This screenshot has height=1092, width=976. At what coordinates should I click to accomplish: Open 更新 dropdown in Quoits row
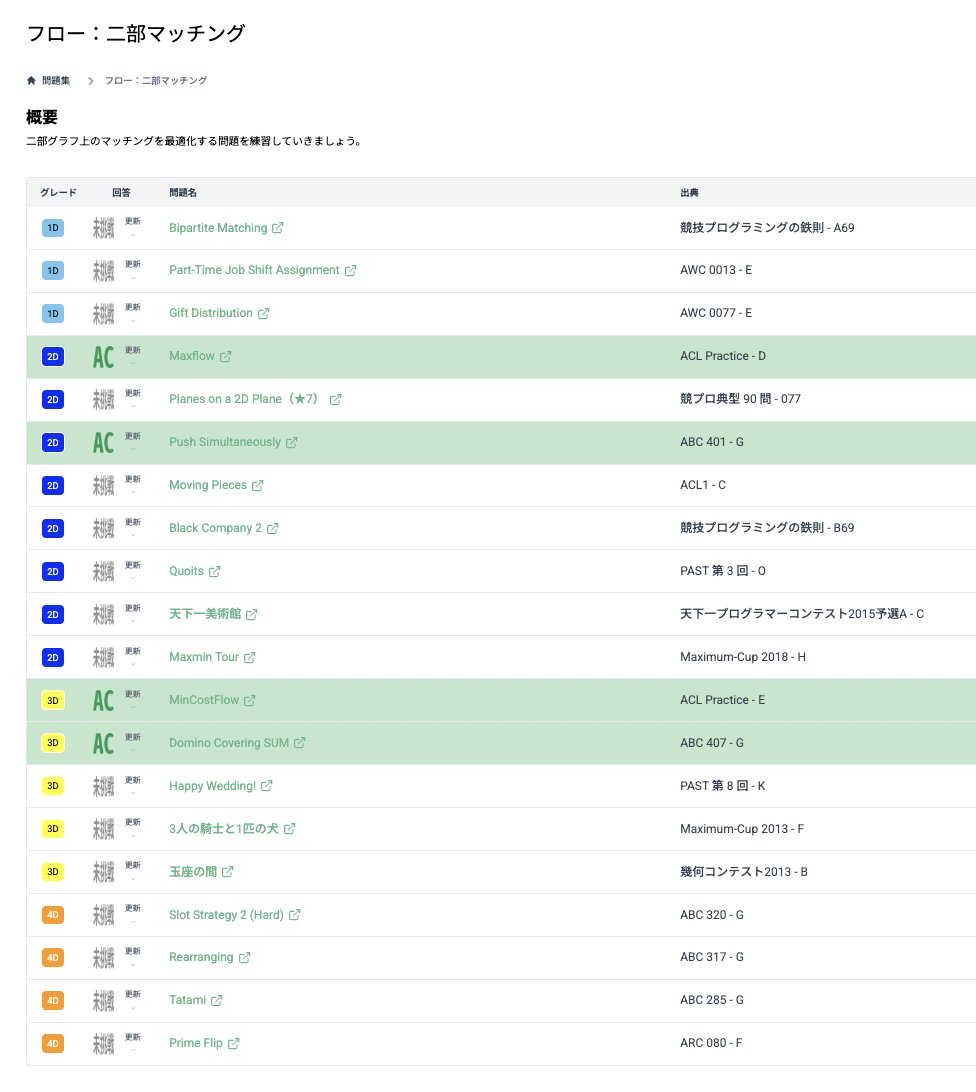coord(133,571)
